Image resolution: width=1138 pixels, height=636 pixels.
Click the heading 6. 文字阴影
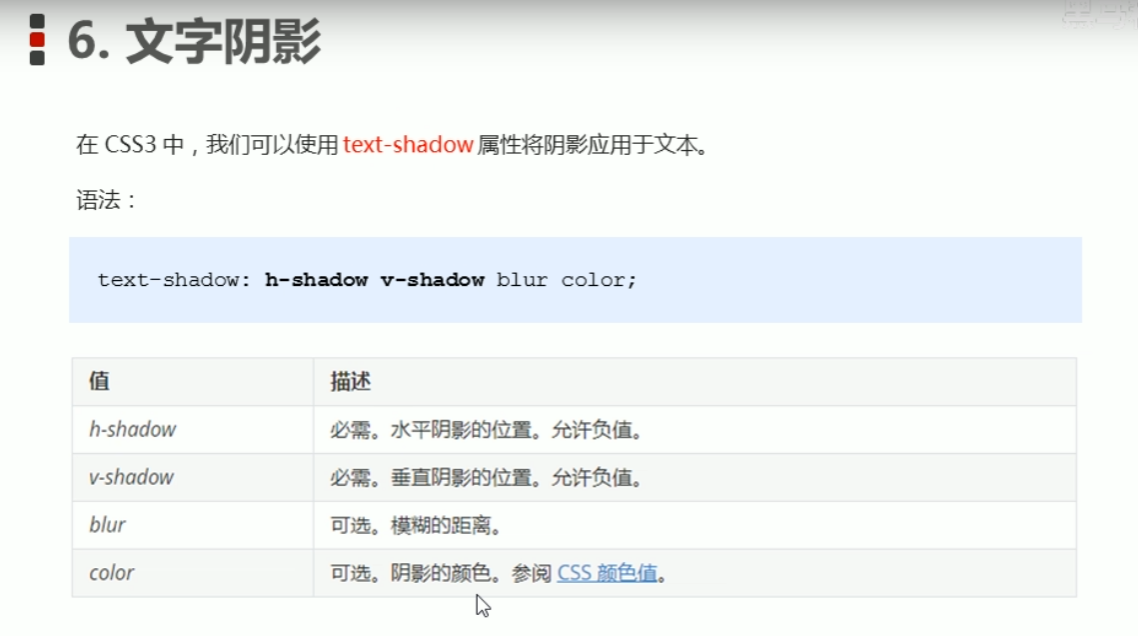(194, 41)
